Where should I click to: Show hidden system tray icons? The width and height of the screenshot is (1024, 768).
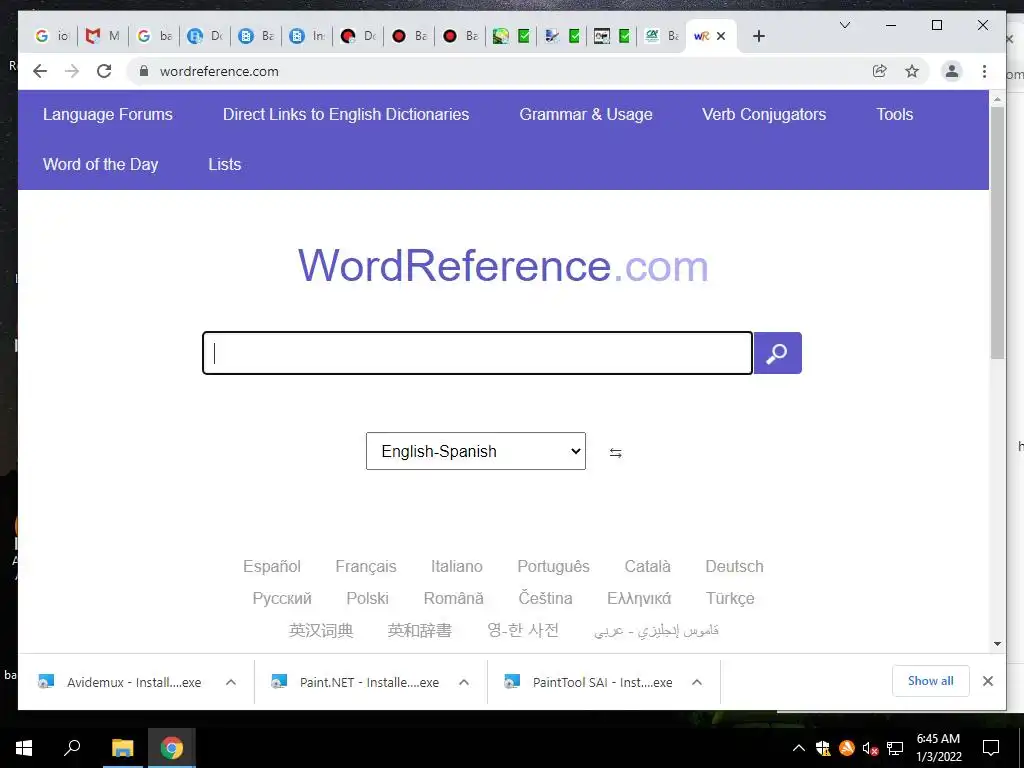pos(799,748)
